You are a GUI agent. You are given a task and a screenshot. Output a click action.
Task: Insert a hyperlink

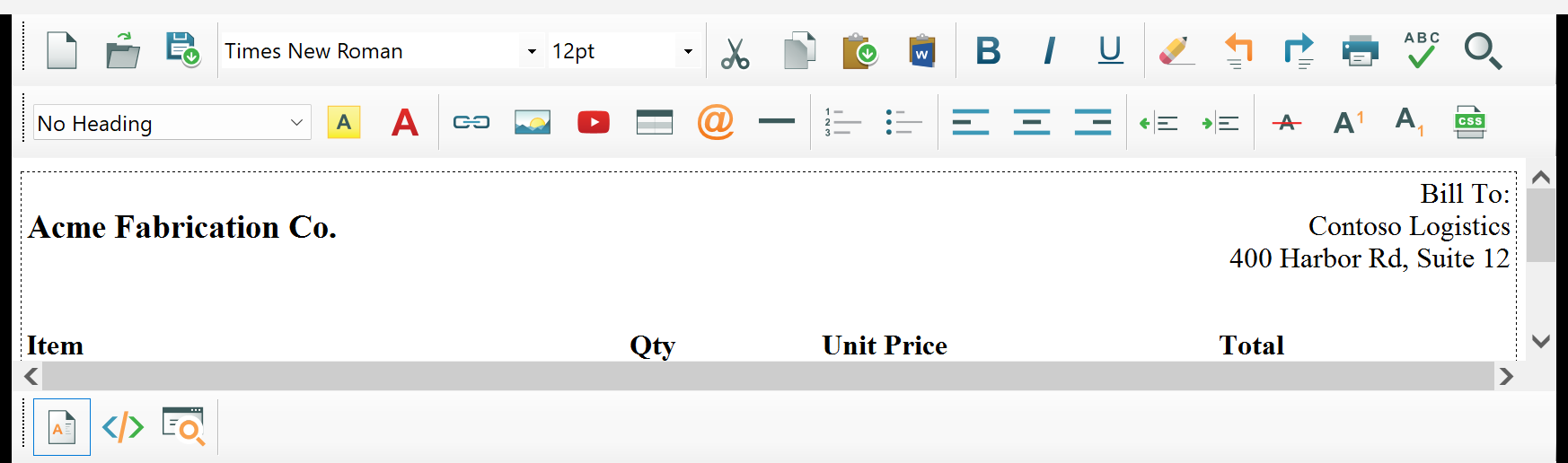click(x=471, y=122)
